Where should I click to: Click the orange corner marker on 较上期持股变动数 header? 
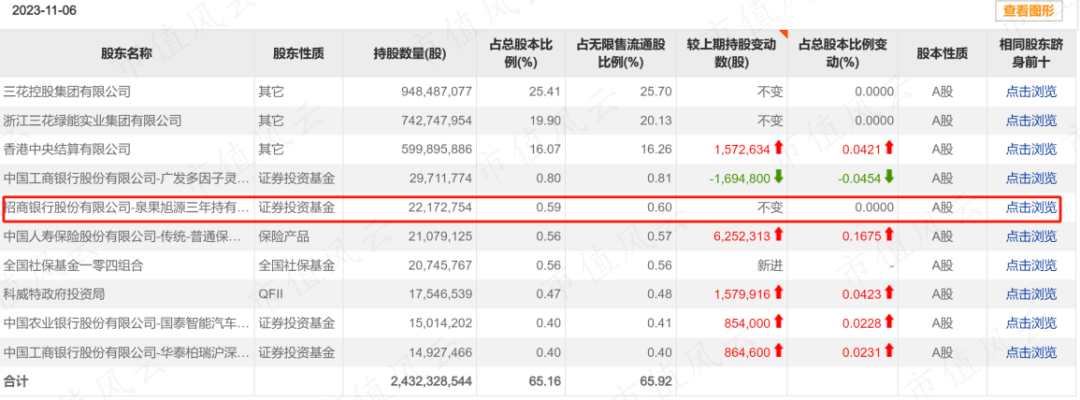(784, 34)
